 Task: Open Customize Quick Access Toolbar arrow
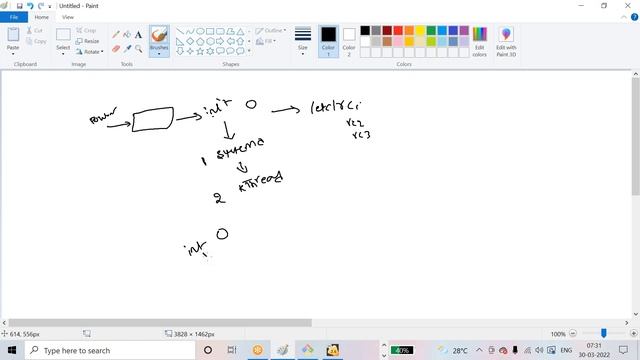pyautogui.click(x=50, y=7)
